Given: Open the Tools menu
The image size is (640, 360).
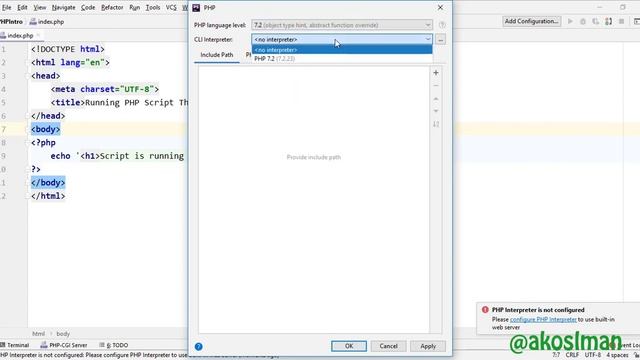Looking at the screenshot, I should click(153, 7).
